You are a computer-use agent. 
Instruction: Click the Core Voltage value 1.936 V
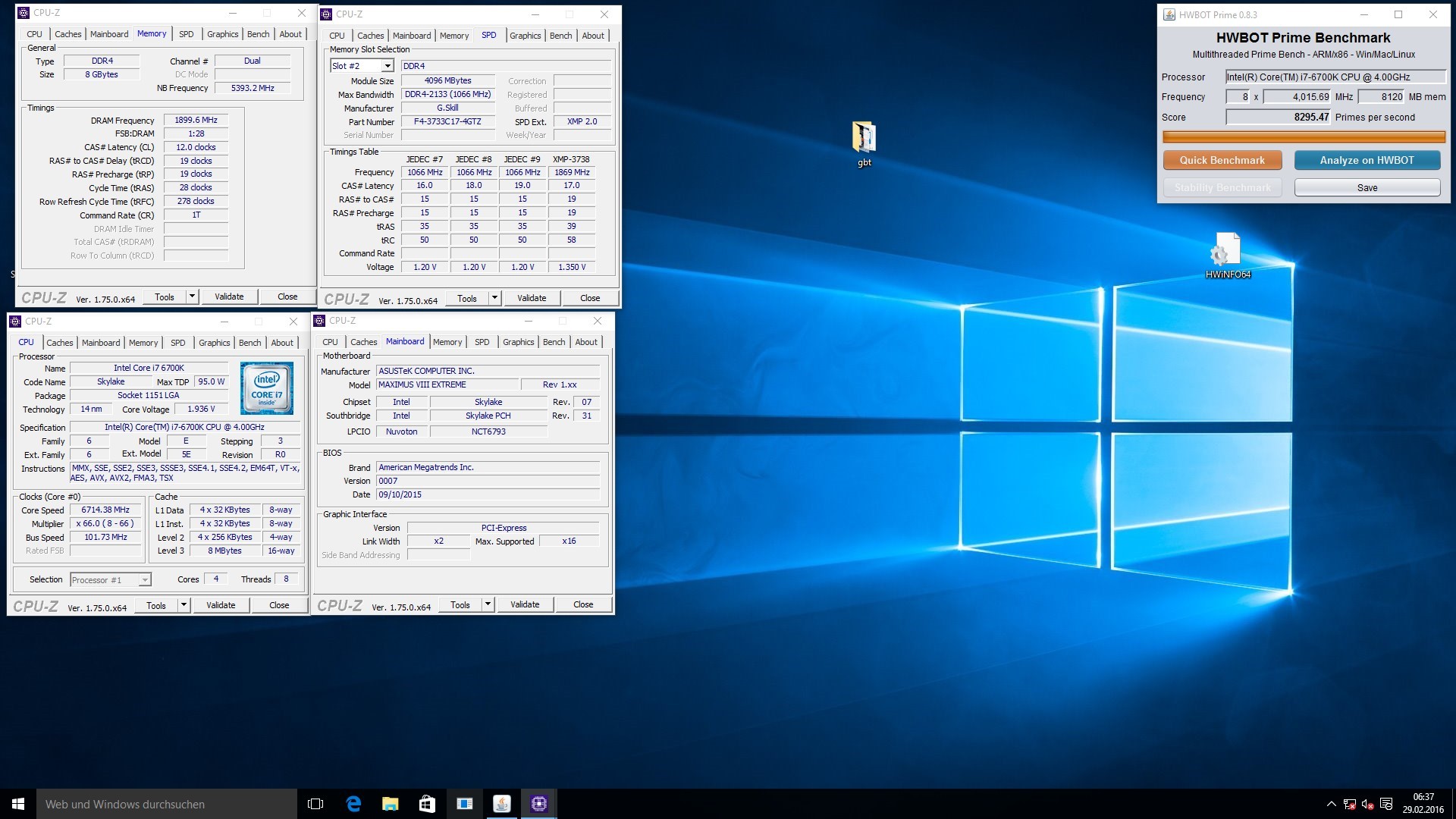pos(201,409)
